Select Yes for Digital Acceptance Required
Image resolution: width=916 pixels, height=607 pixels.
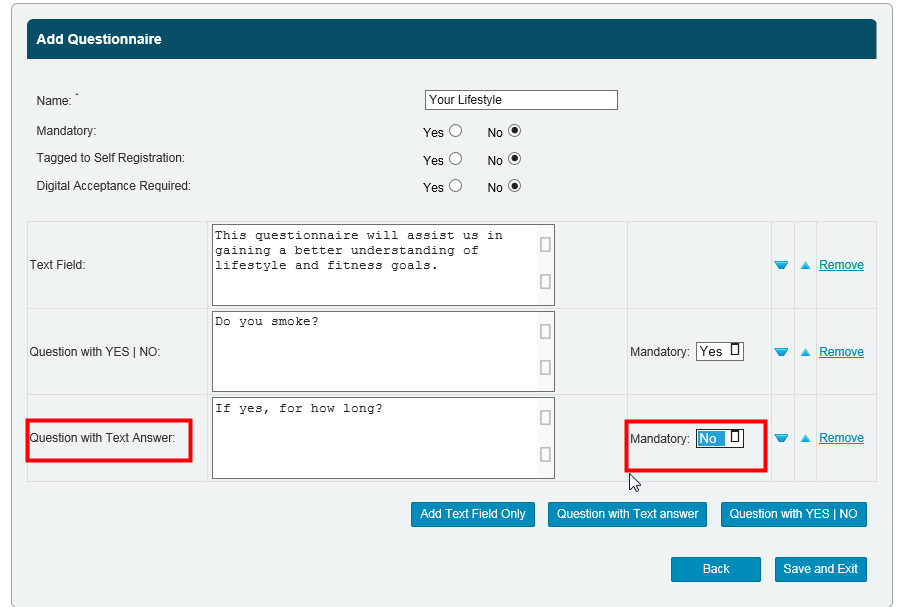456,186
